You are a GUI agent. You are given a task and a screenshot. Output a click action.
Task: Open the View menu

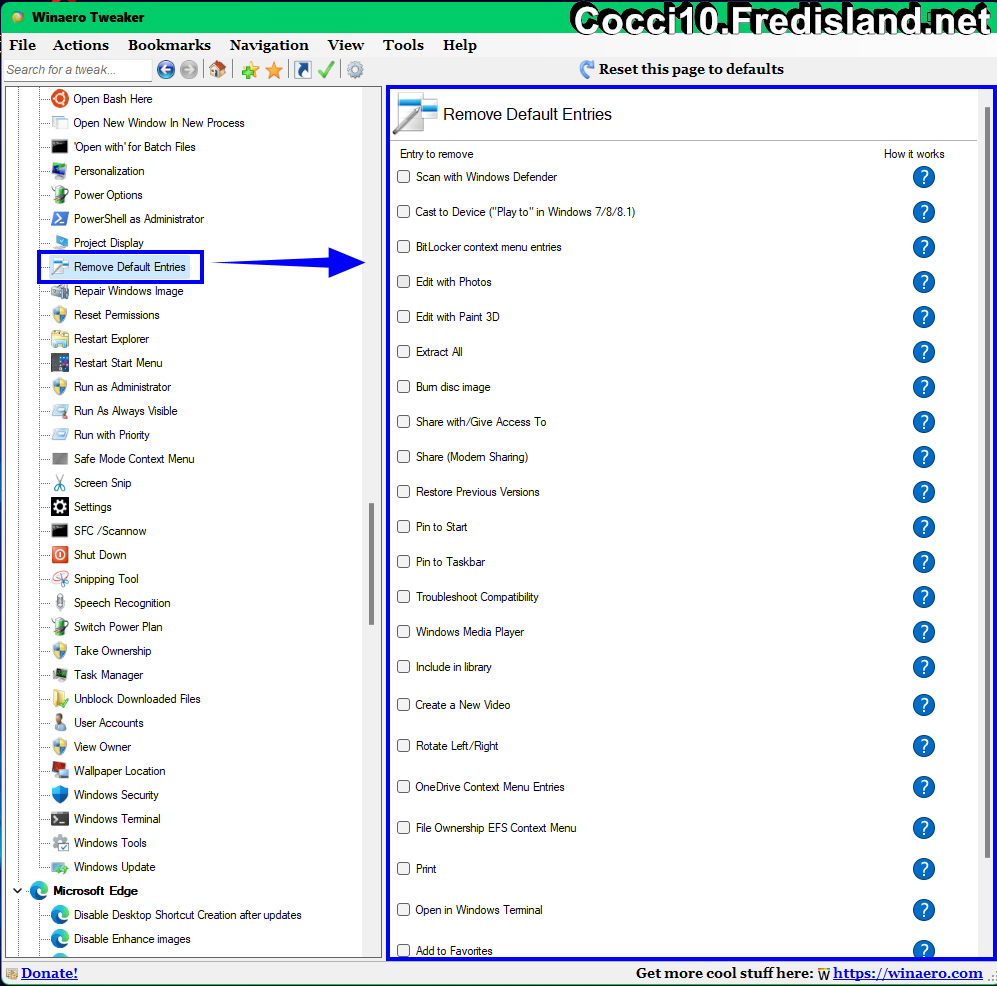346,45
